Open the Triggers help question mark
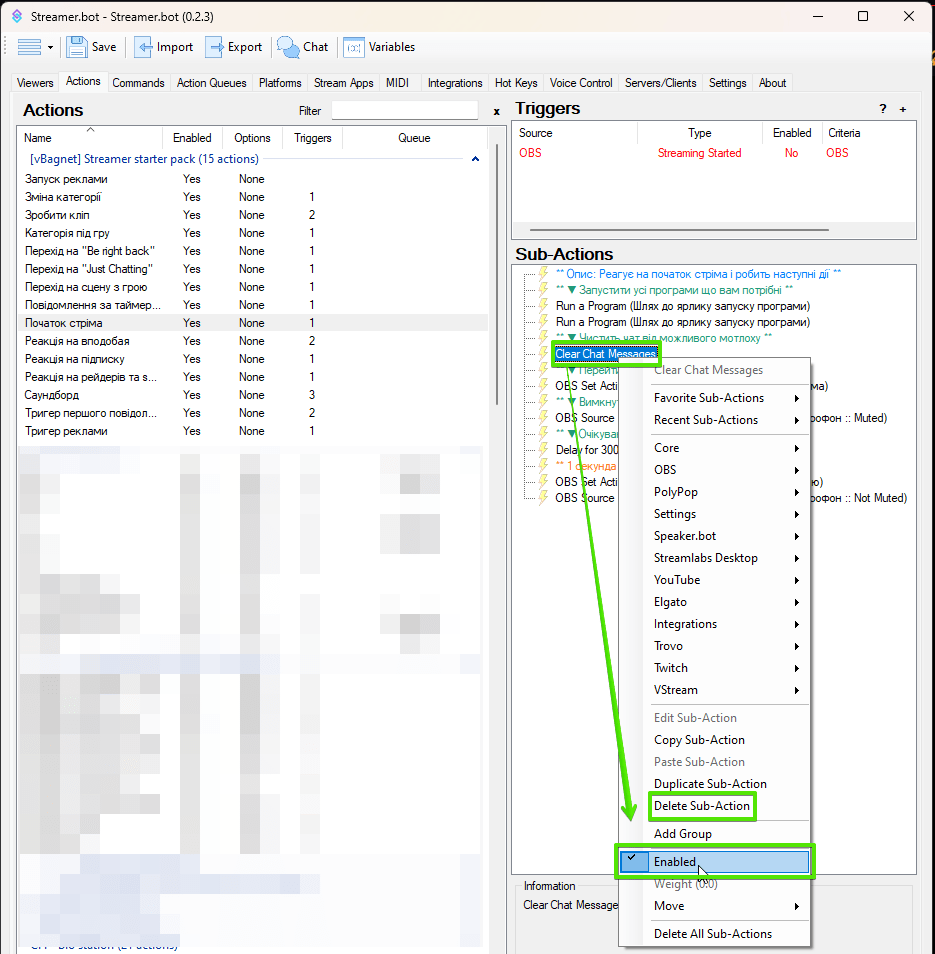Image resolution: width=935 pixels, height=954 pixels. point(883,109)
